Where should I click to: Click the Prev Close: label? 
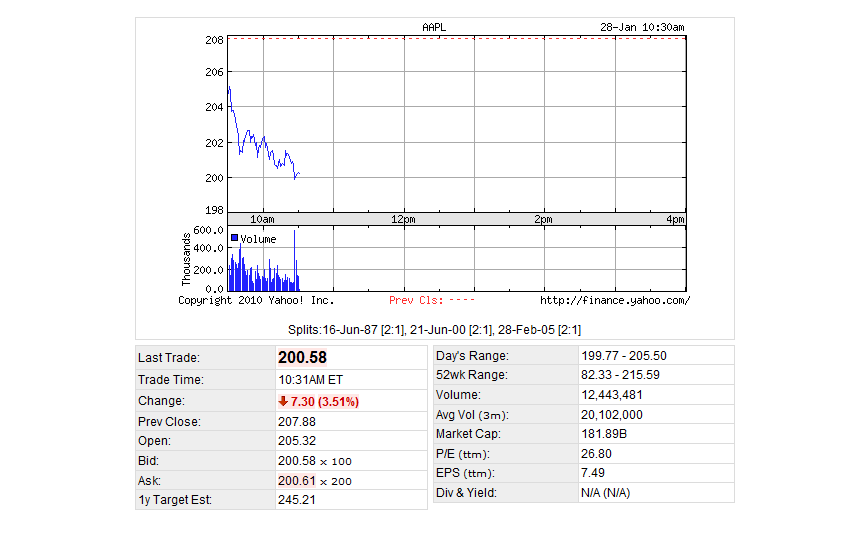[169, 422]
